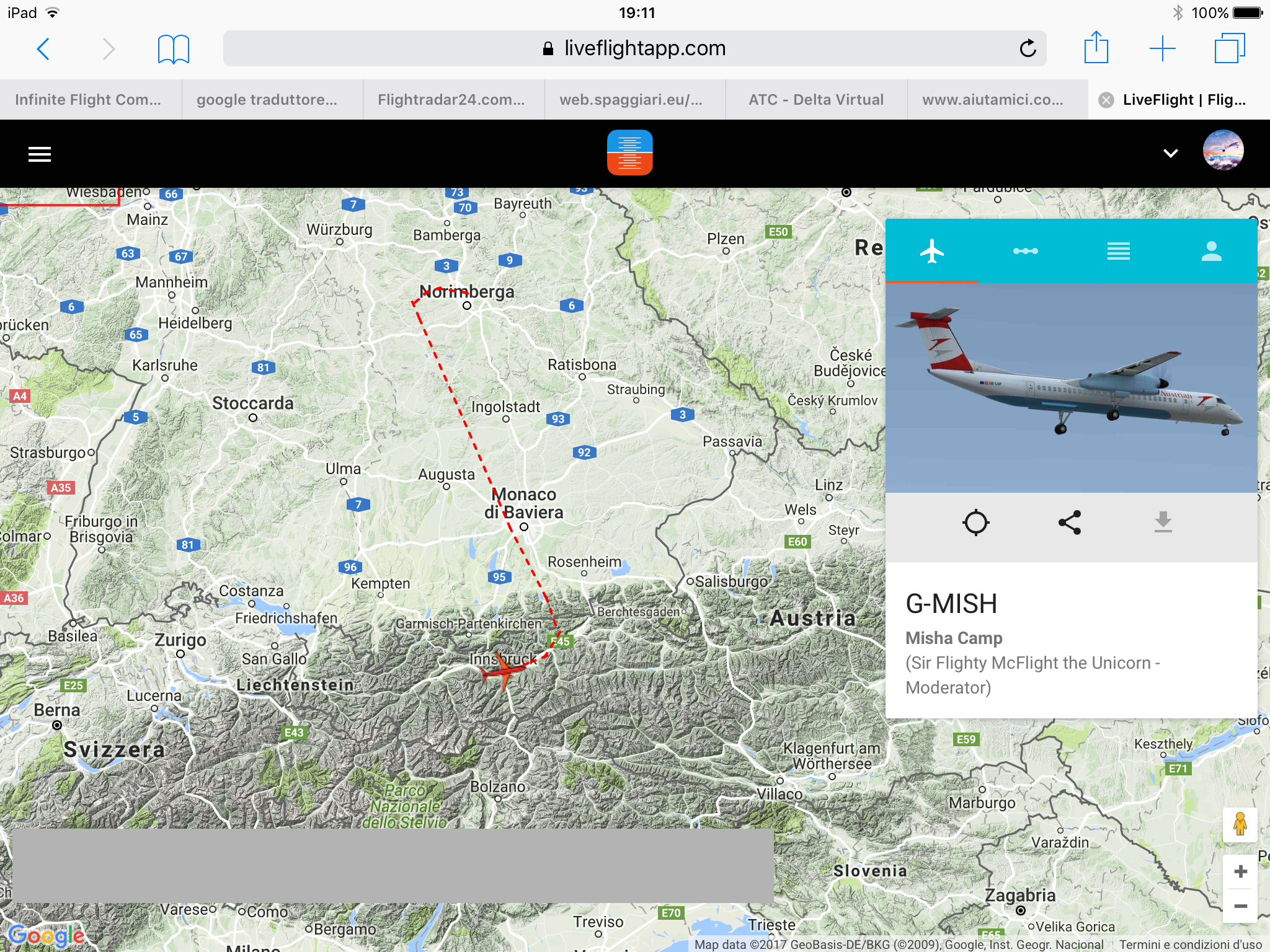The image size is (1270, 952).
Task: Select the airplane info tab icon
Action: [x=931, y=251]
